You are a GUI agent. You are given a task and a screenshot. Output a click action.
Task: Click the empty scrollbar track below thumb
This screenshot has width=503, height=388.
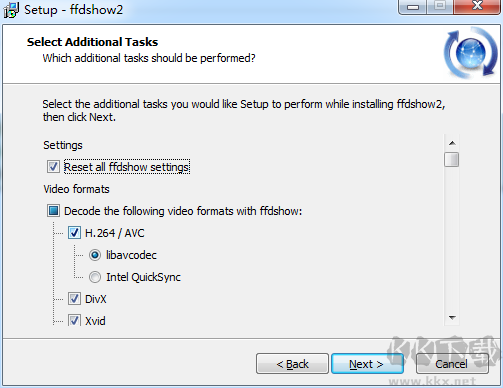click(x=452, y=238)
